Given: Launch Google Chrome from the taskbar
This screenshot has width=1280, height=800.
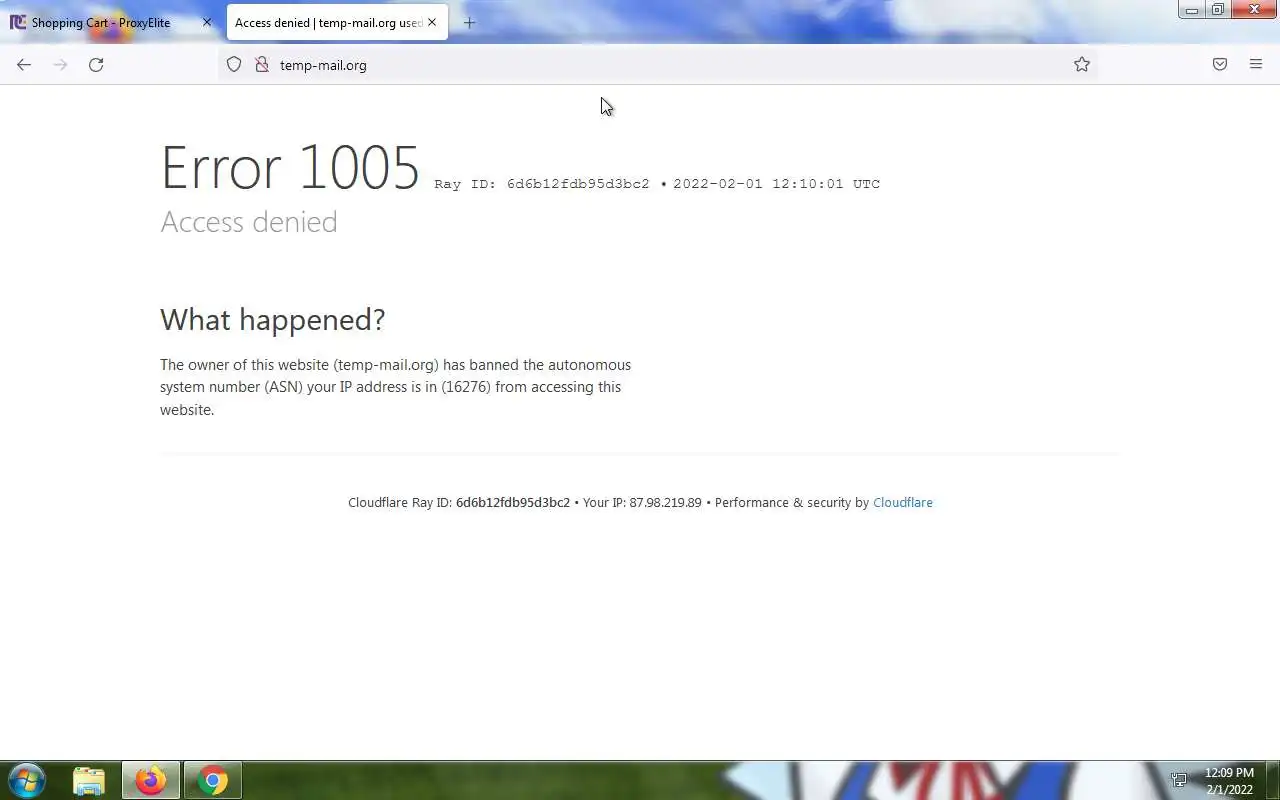Looking at the screenshot, I should [x=212, y=780].
